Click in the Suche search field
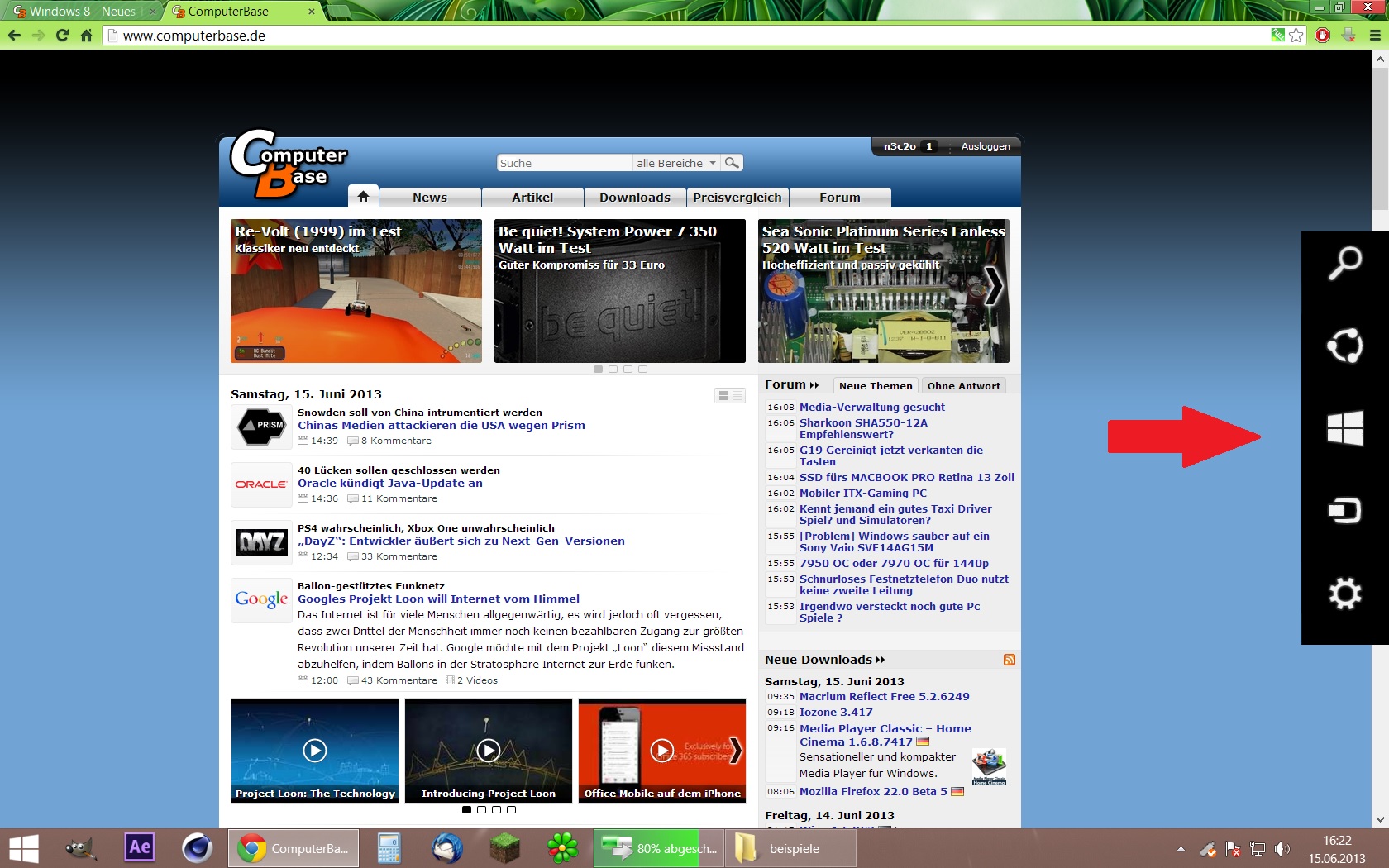Screen dimensions: 1389x868 pos(564,163)
